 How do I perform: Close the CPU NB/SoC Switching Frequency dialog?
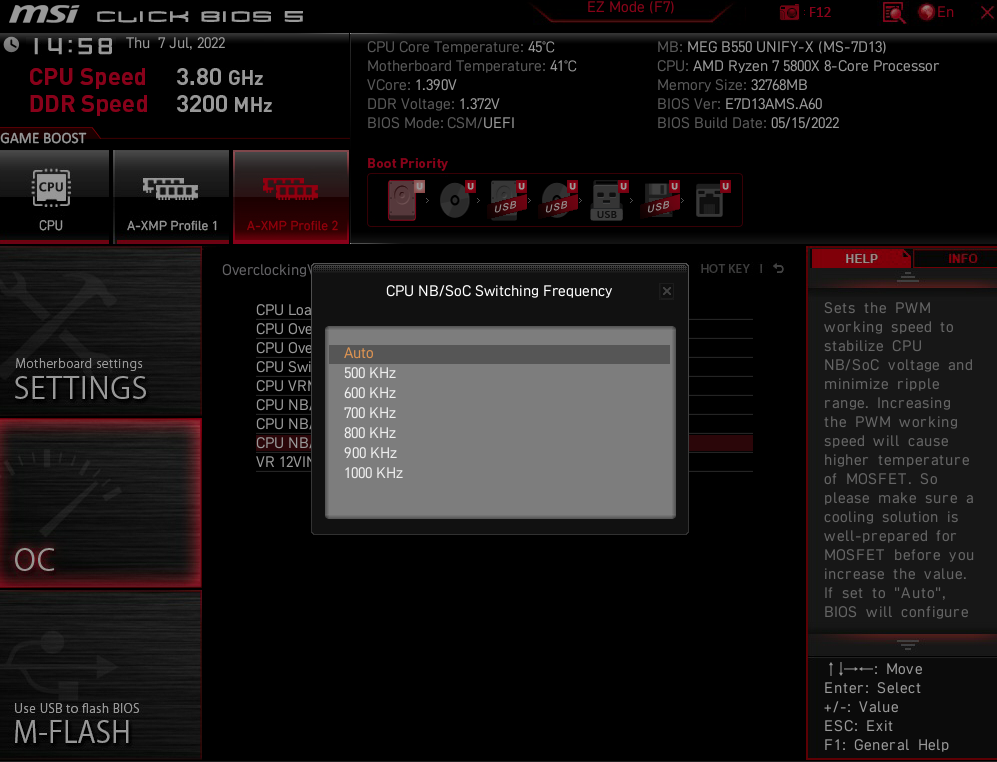point(666,291)
